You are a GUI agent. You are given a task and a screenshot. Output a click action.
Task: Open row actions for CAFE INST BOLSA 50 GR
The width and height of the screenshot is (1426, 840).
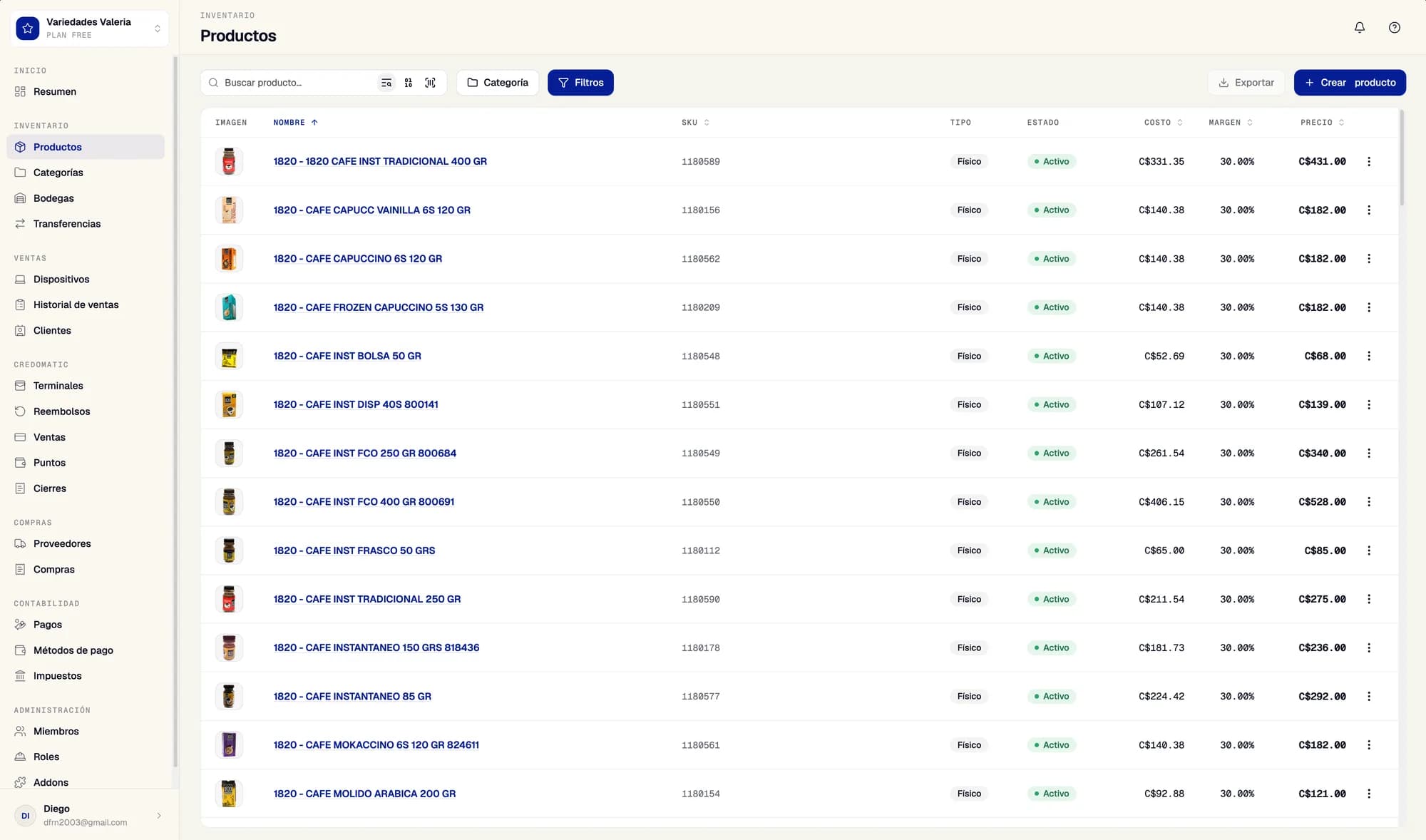click(1369, 356)
